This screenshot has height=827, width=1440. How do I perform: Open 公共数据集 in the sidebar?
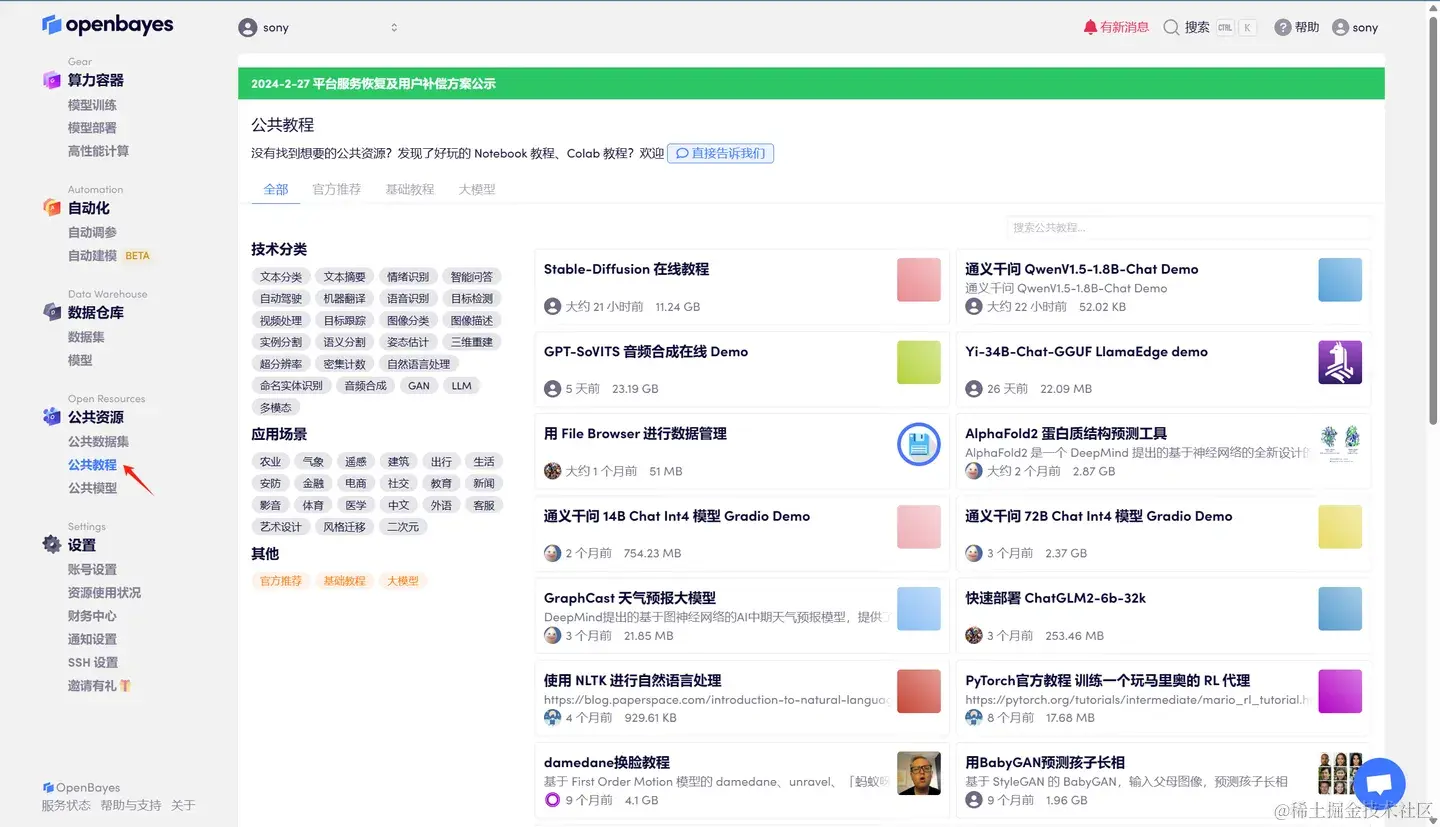pos(98,442)
